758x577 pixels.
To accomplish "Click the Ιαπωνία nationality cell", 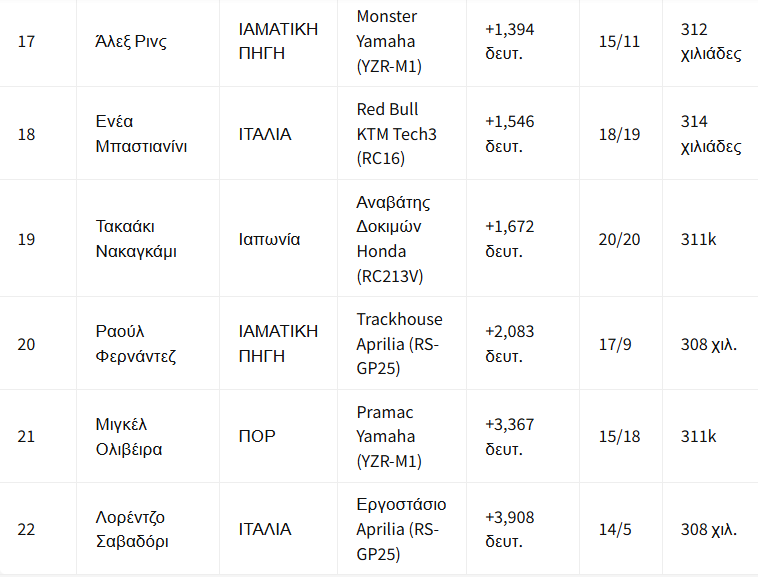I will pyautogui.click(x=278, y=238).
